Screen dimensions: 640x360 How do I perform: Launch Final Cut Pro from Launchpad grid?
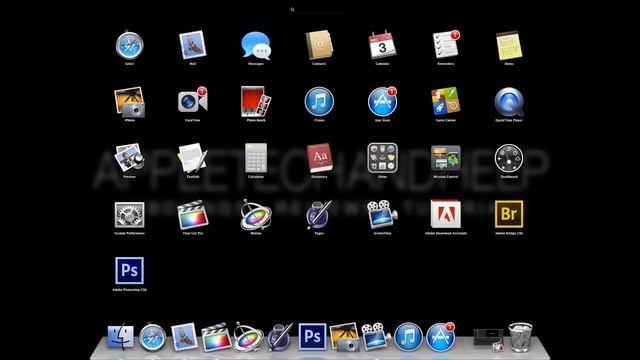click(x=193, y=215)
